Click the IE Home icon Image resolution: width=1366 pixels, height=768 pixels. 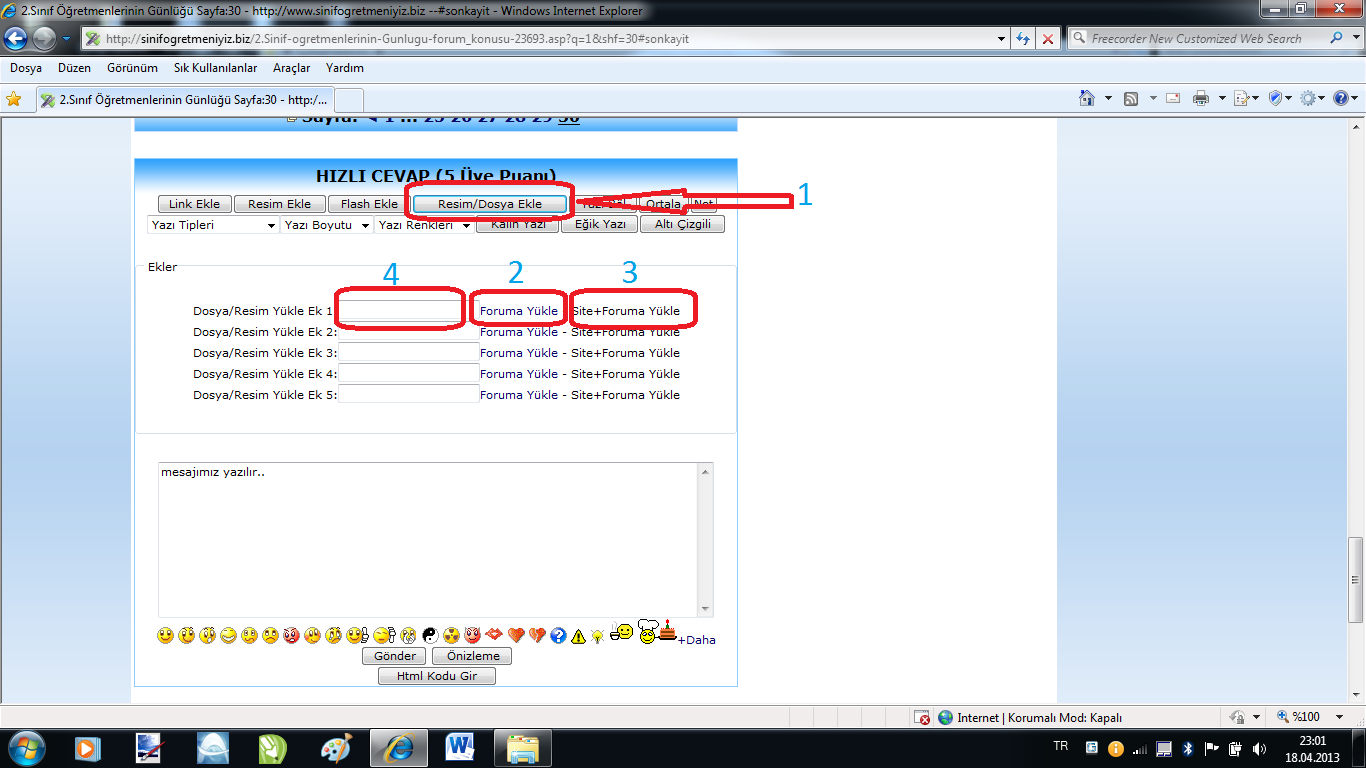point(1087,98)
